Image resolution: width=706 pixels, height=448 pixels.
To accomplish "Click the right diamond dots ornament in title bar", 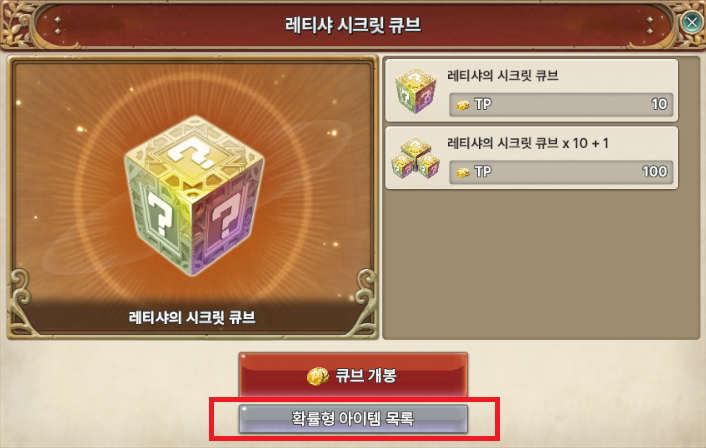I will [650, 26].
